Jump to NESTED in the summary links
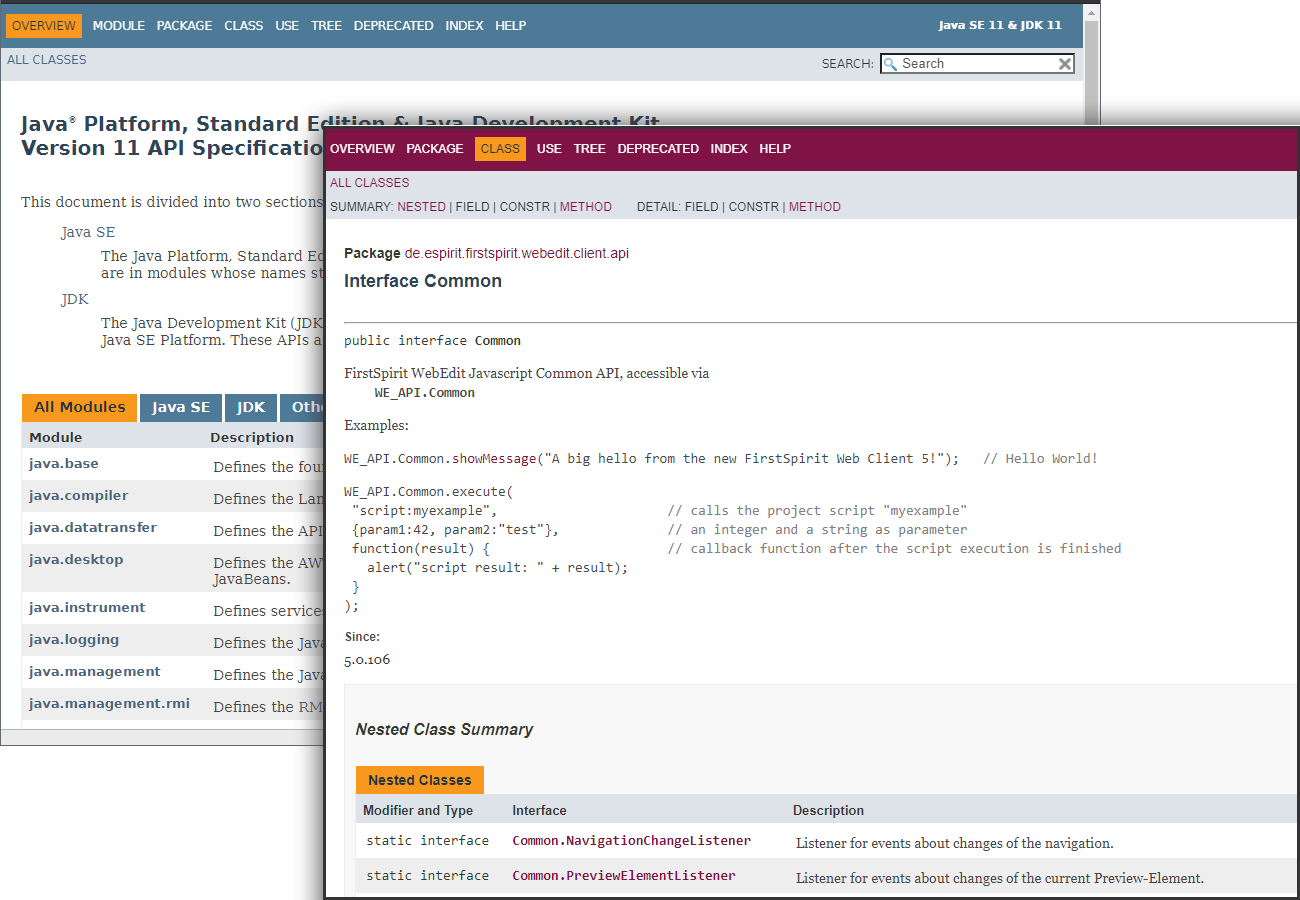This screenshot has height=900, width=1300. point(421,207)
